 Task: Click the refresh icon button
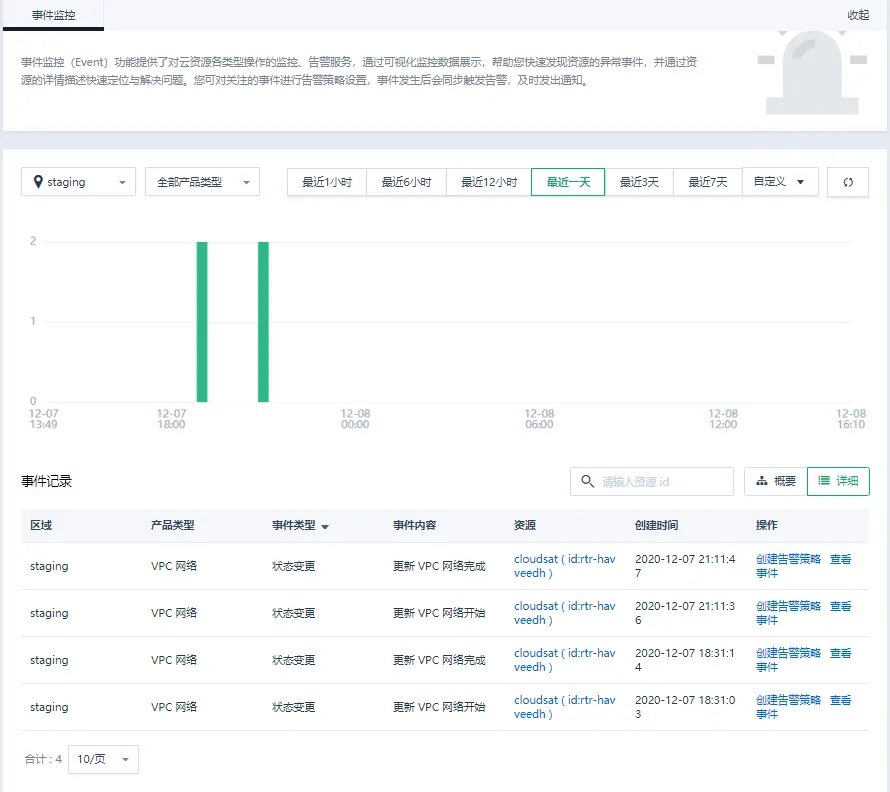pyautogui.click(x=848, y=182)
